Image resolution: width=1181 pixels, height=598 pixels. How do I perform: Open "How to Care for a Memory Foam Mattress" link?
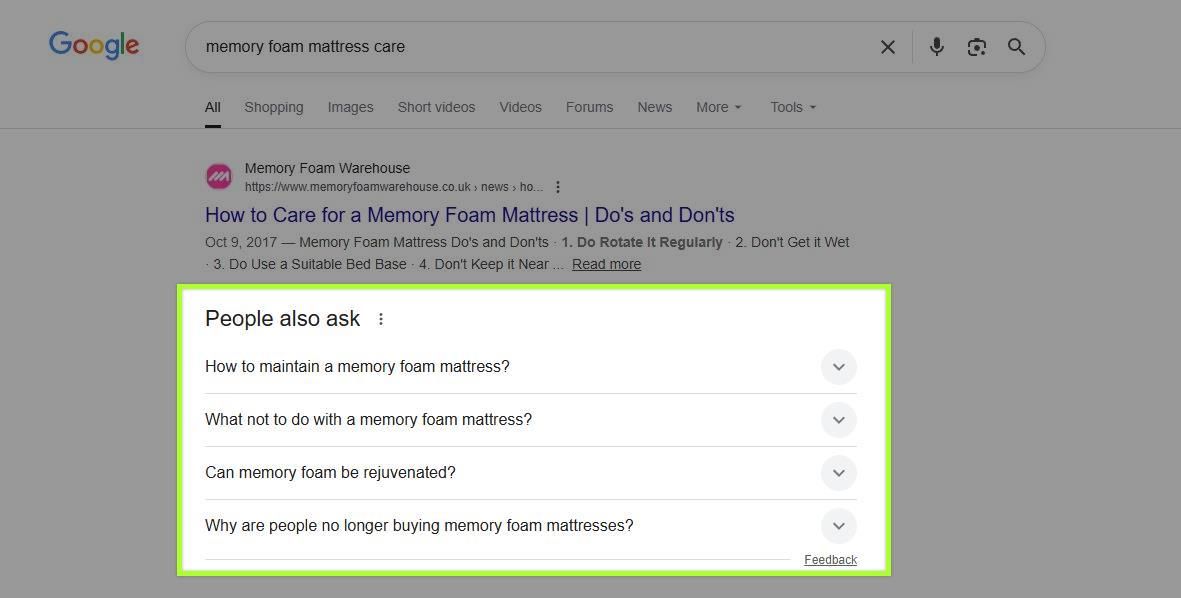click(469, 215)
